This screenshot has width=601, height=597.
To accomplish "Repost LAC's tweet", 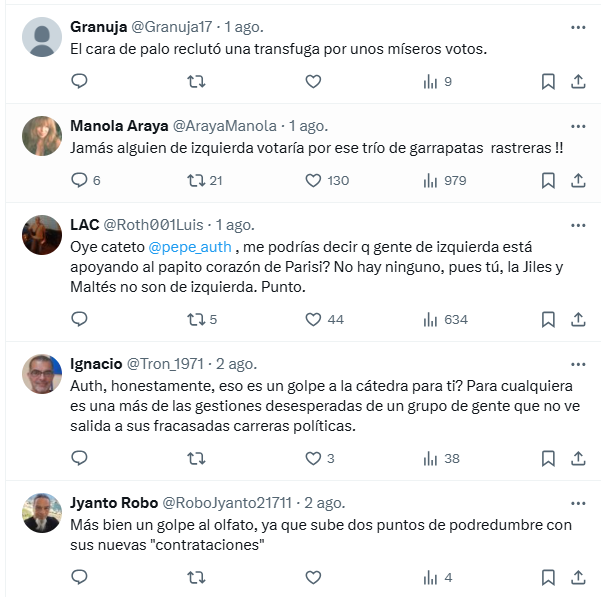I will (197, 319).
